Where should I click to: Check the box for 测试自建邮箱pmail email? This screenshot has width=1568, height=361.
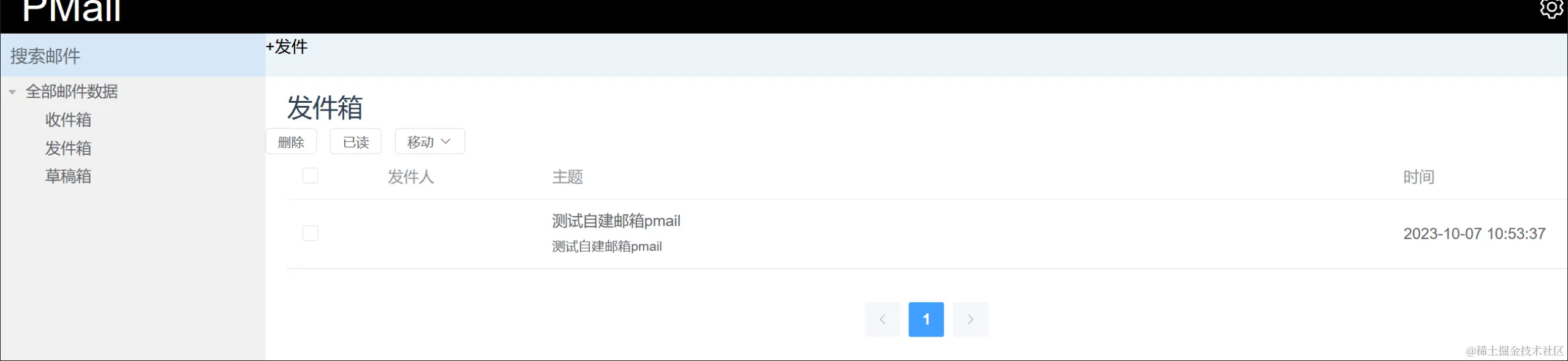pos(311,233)
